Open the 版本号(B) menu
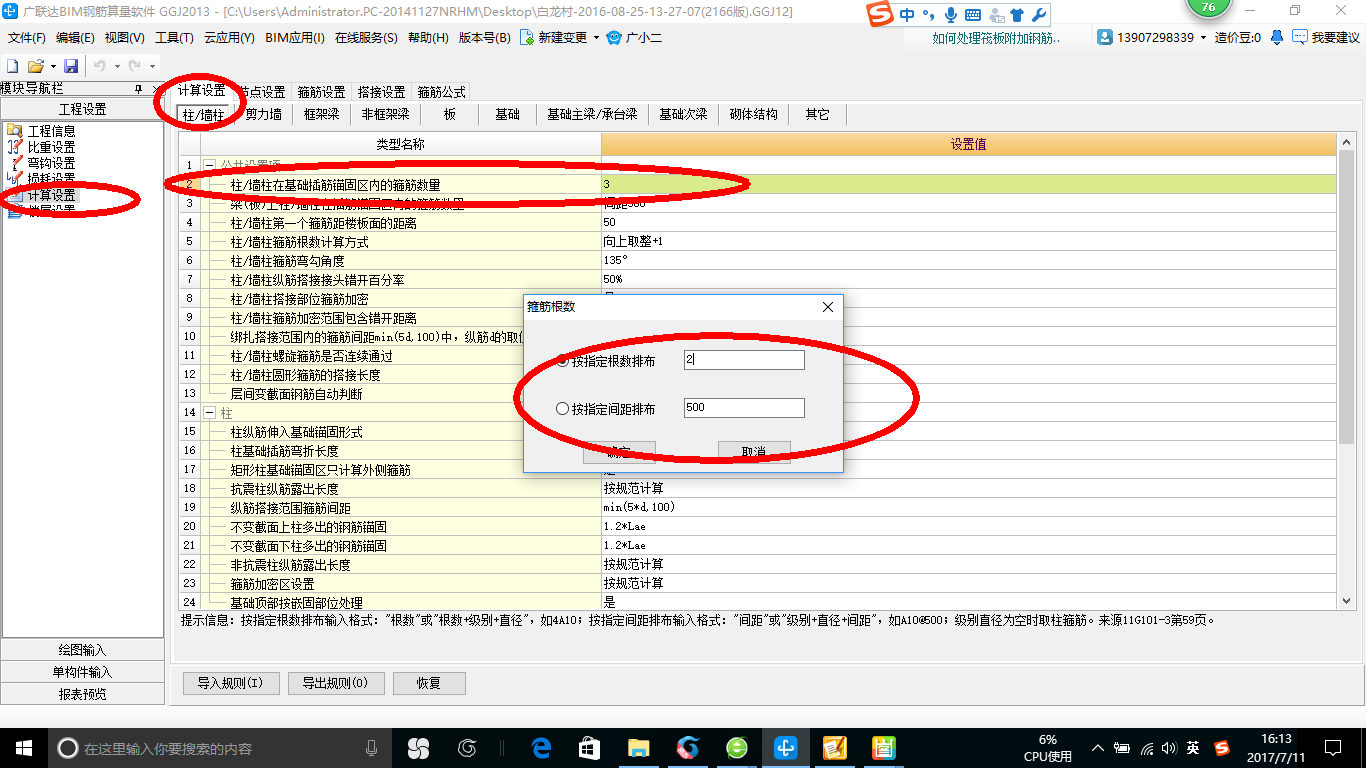 point(484,38)
